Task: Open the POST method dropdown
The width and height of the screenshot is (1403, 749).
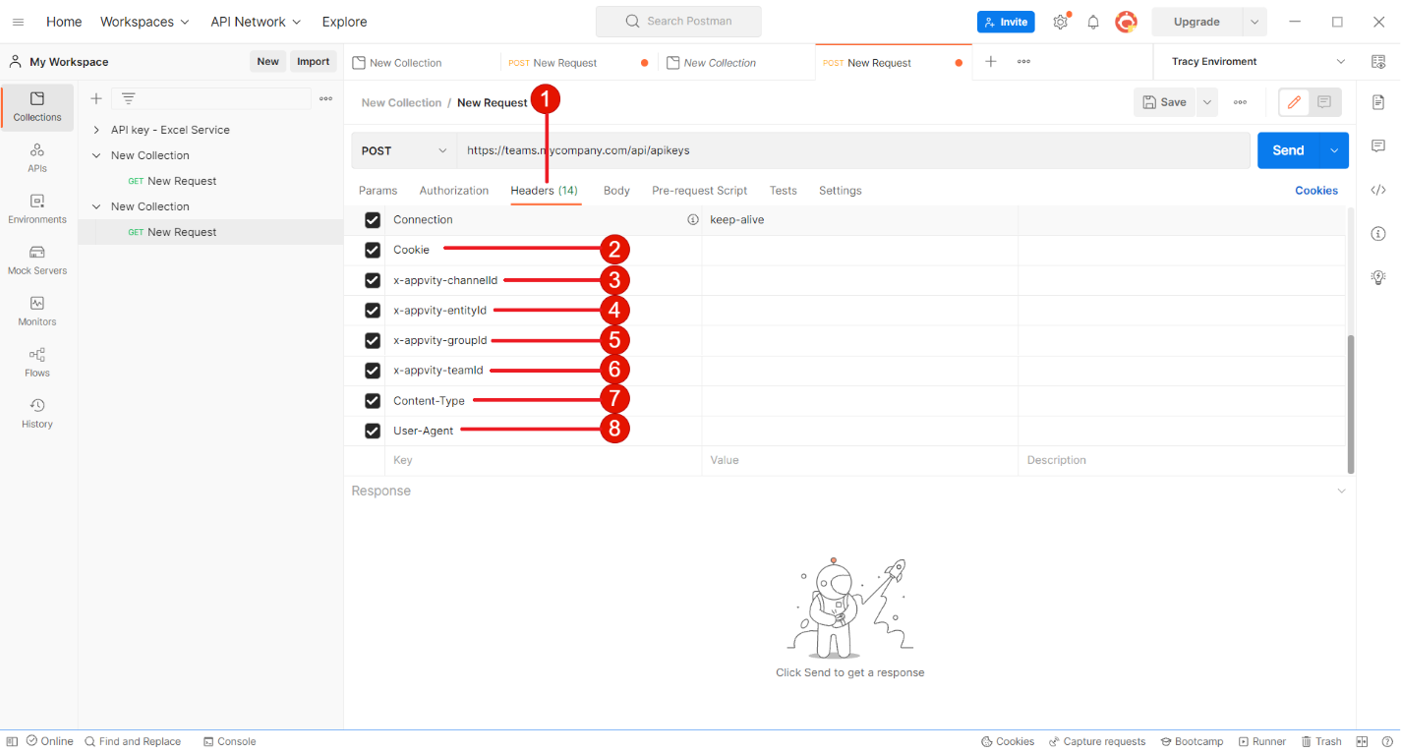Action: [x=404, y=151]
